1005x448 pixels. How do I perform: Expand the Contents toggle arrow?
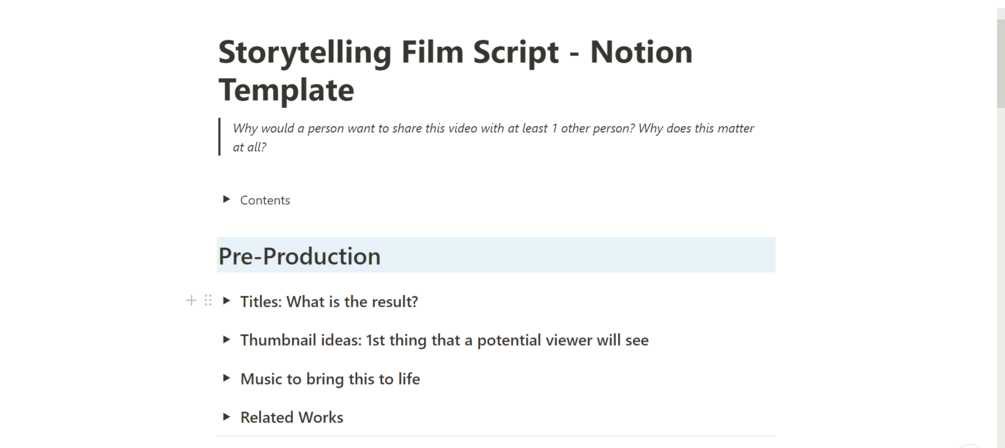(227, 200)
